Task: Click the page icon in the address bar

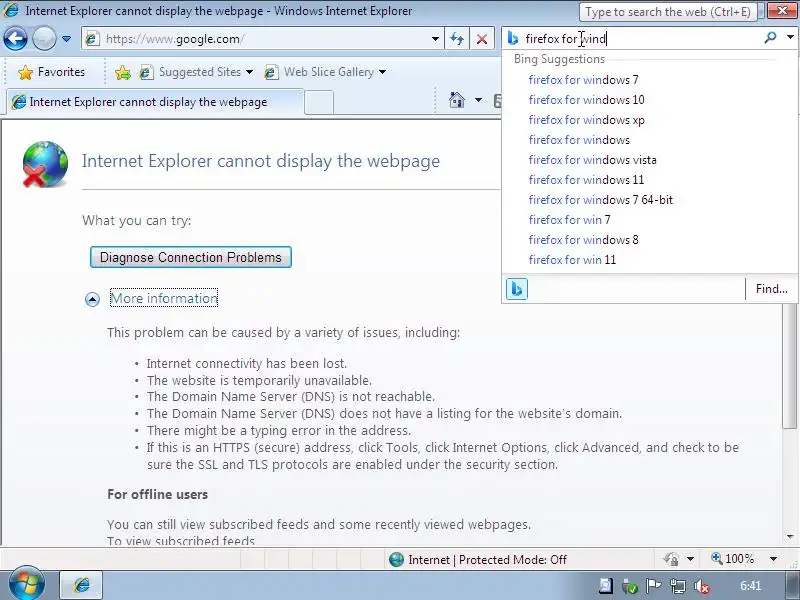Action: click(x=92, y=39)
